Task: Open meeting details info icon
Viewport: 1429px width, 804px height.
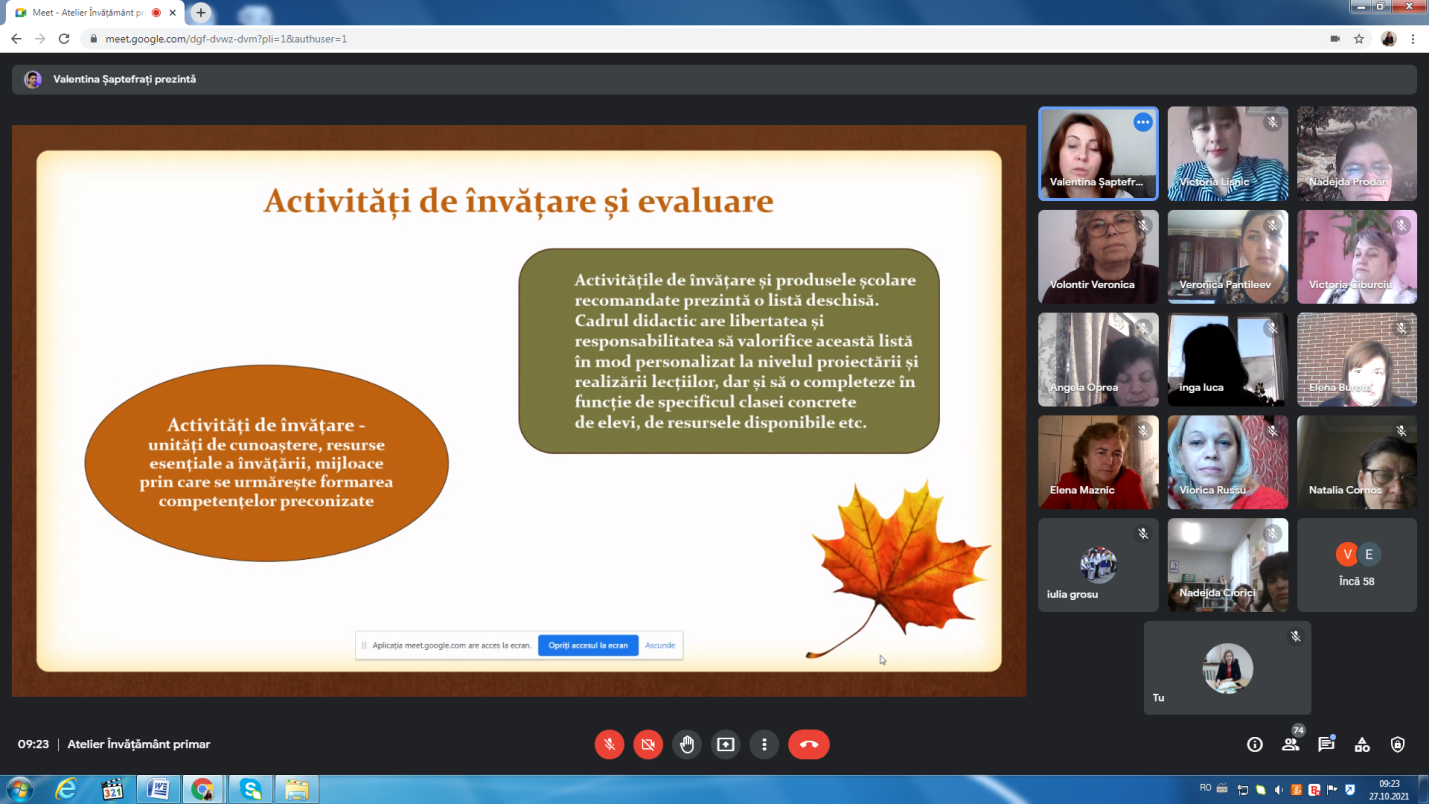Action: click(1254, 744)
